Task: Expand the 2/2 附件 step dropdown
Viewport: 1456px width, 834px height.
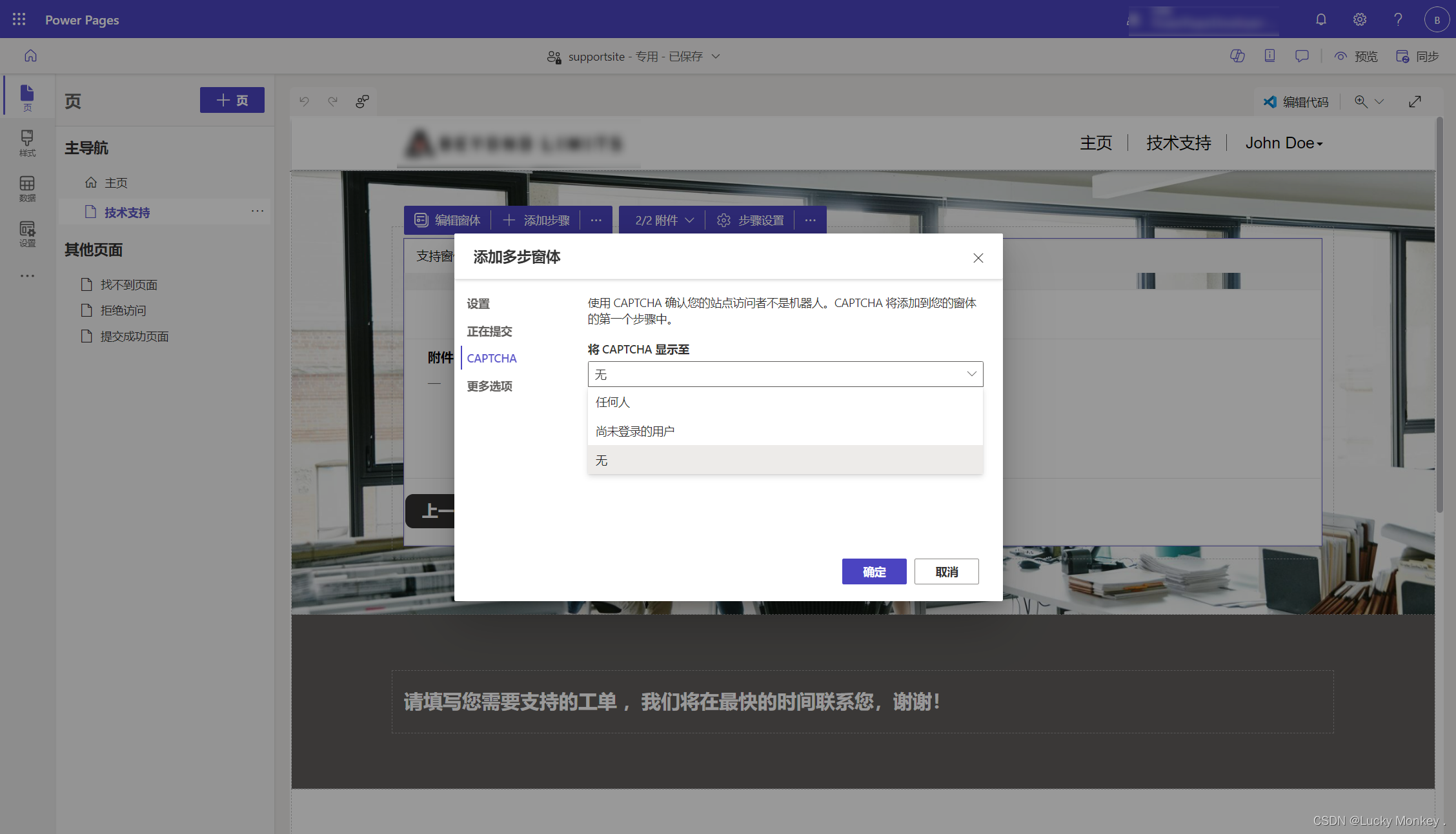Action: (x=664, y=220)
